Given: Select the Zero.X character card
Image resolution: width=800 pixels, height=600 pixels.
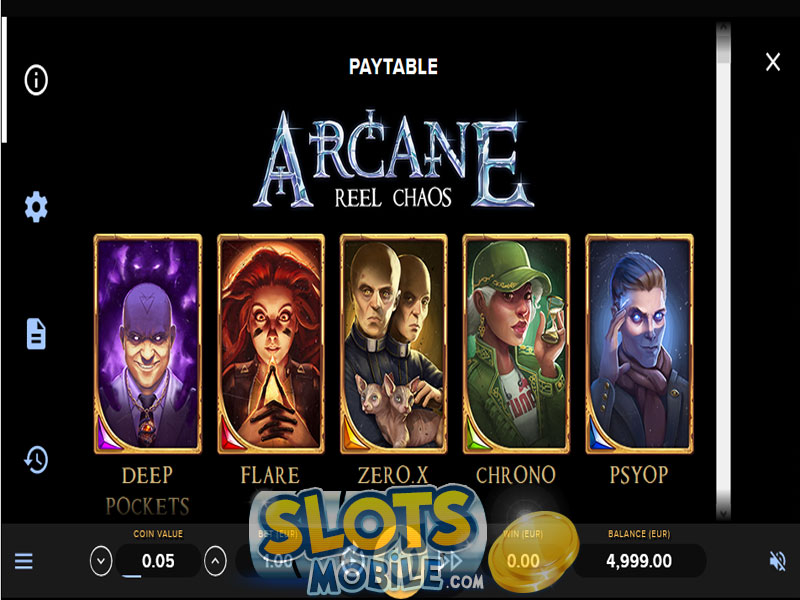Looking at the screenshot, I should [393, 344].
